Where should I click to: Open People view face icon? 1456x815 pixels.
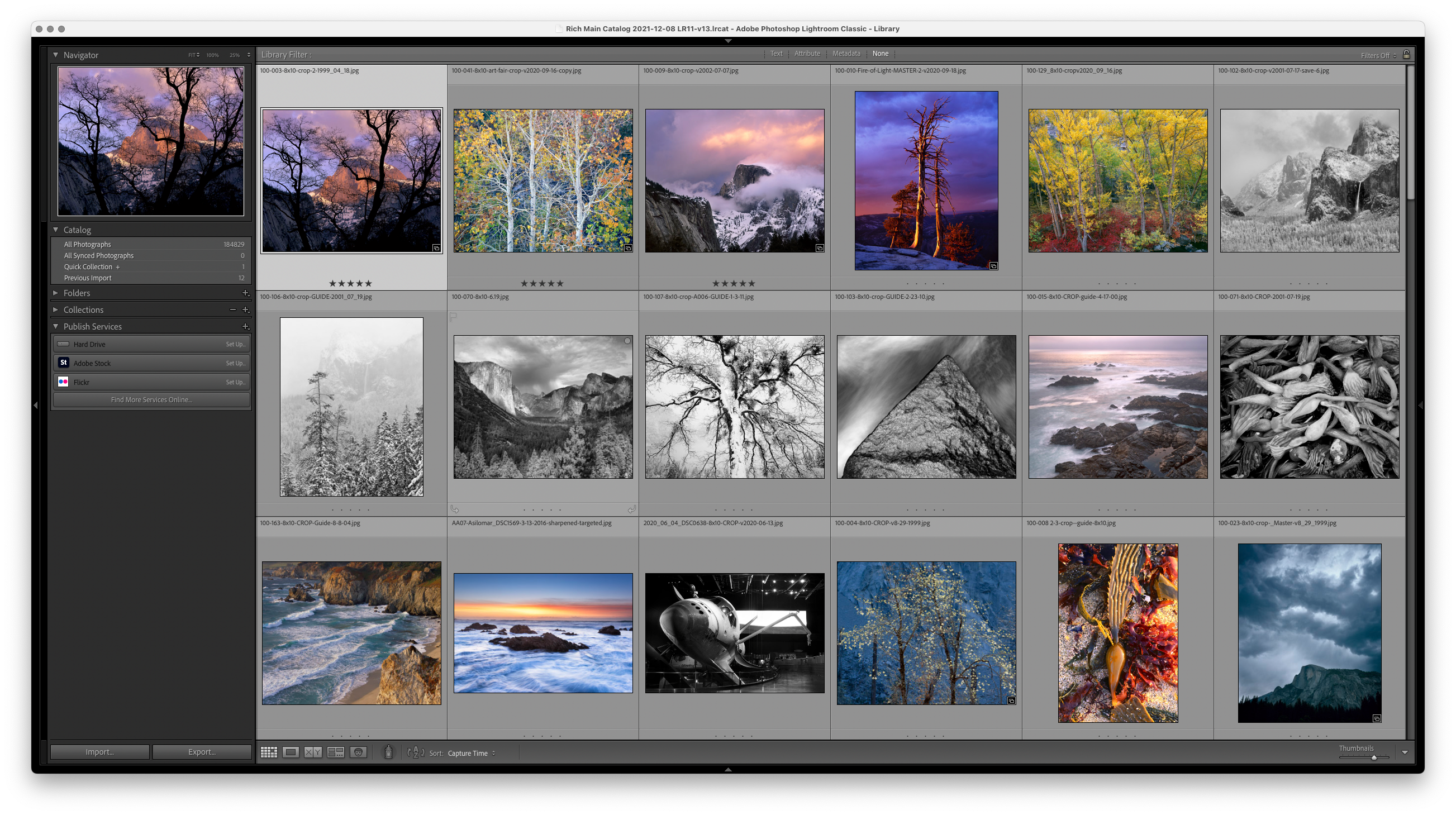click(x=358, y=752)
